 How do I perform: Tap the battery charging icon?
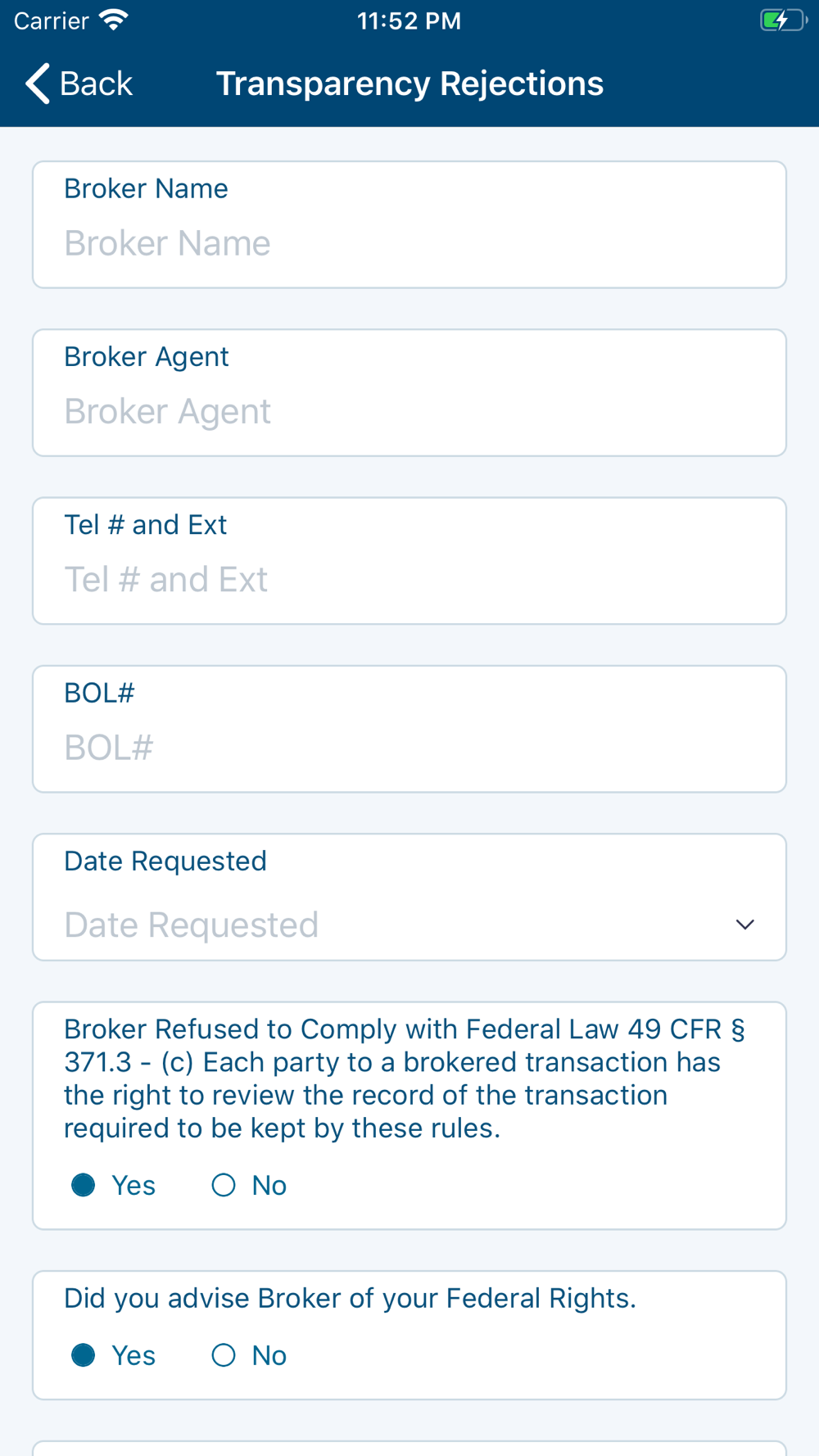[x=782, y=20]
